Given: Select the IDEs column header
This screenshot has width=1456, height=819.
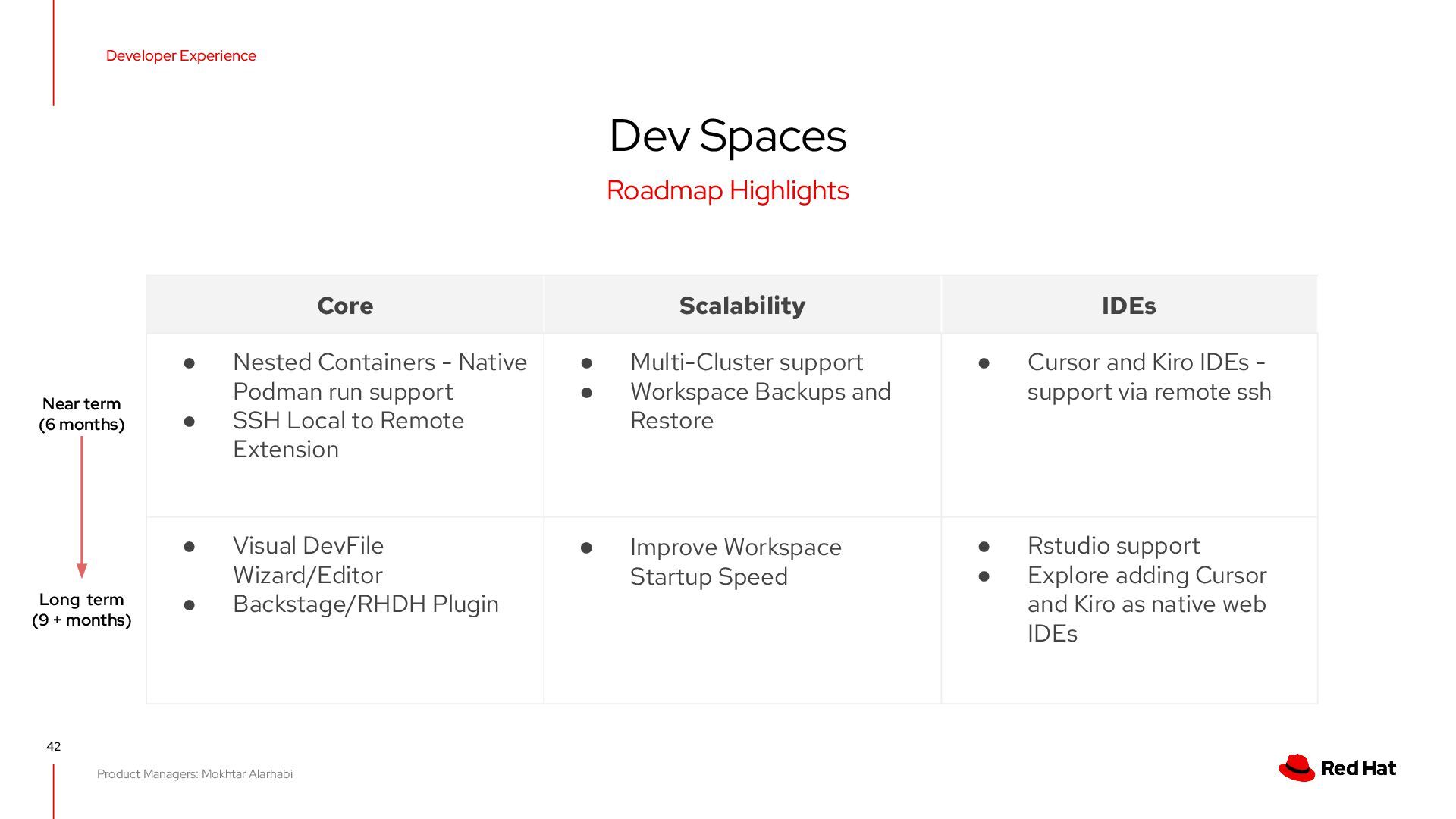Looking at the screenshot, I should 1128,305.
